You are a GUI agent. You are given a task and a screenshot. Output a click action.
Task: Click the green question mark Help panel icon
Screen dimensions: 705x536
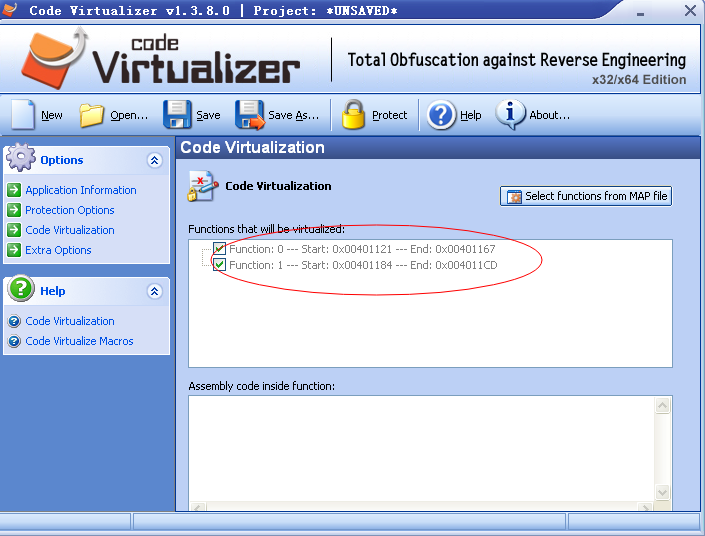click(21, 288)
